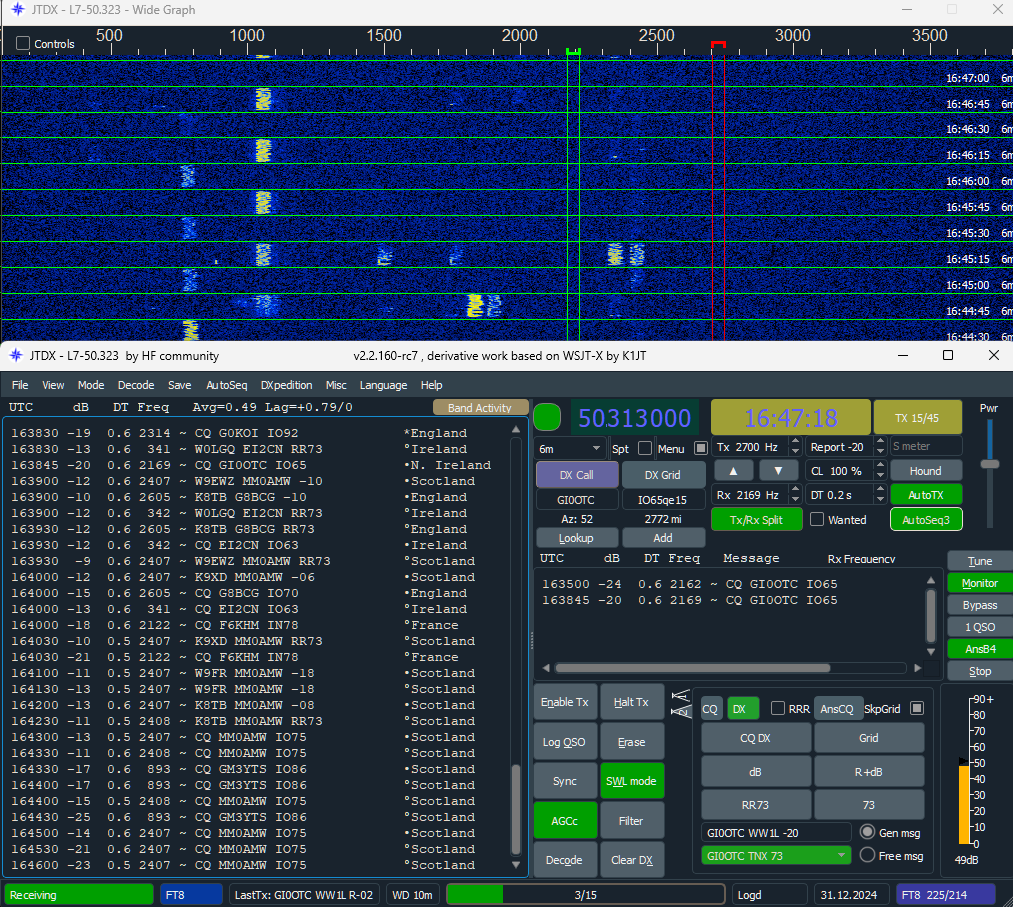Viewport: 1013px width, 907px height.
Task: Select the Free msg radio button
Action: (x=868, y=855)
